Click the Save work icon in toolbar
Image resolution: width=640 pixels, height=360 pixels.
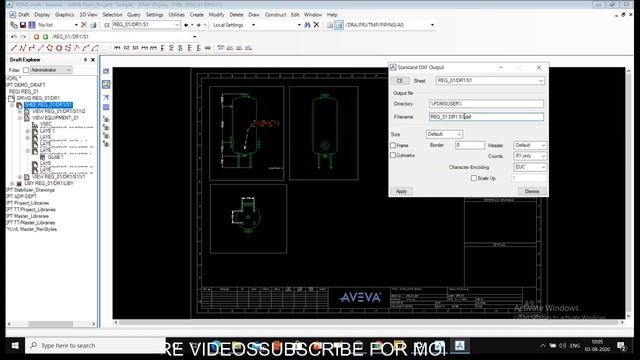pyautogui.click(x=23, y=25)
